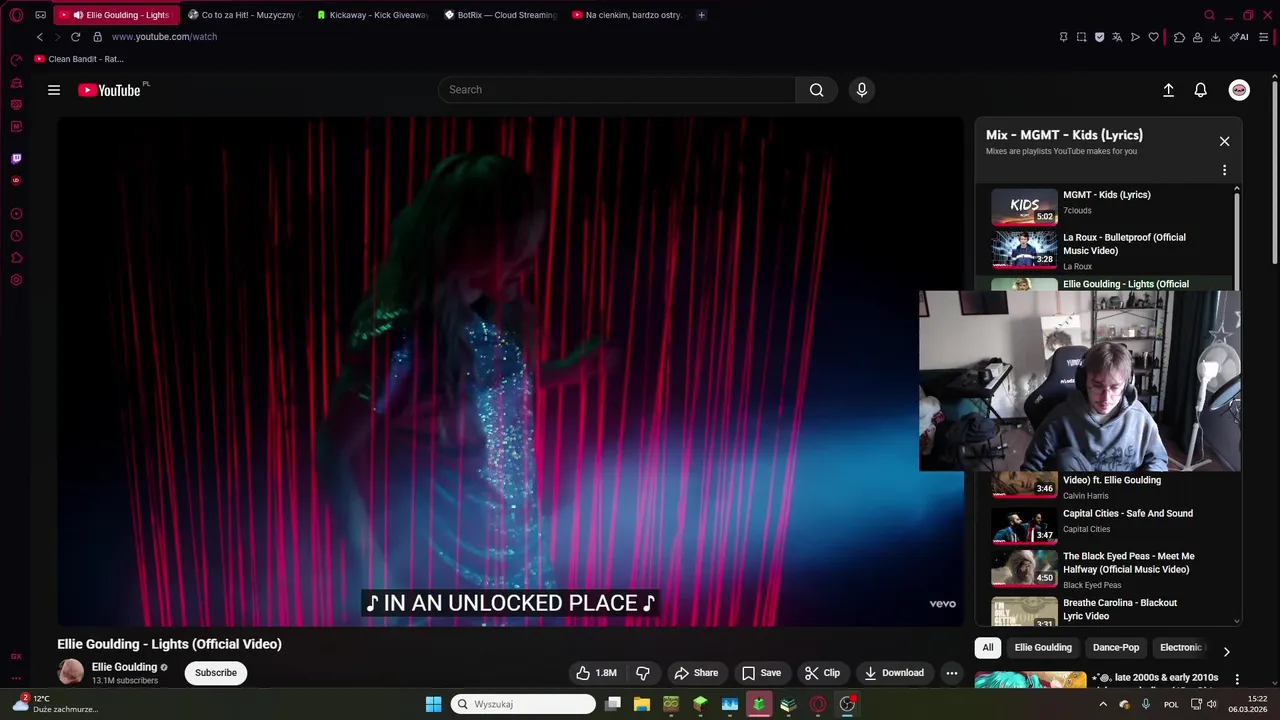Click the pin icon in address bar
This screenshot has height=720, width=1280.
tap(1063, 37)
